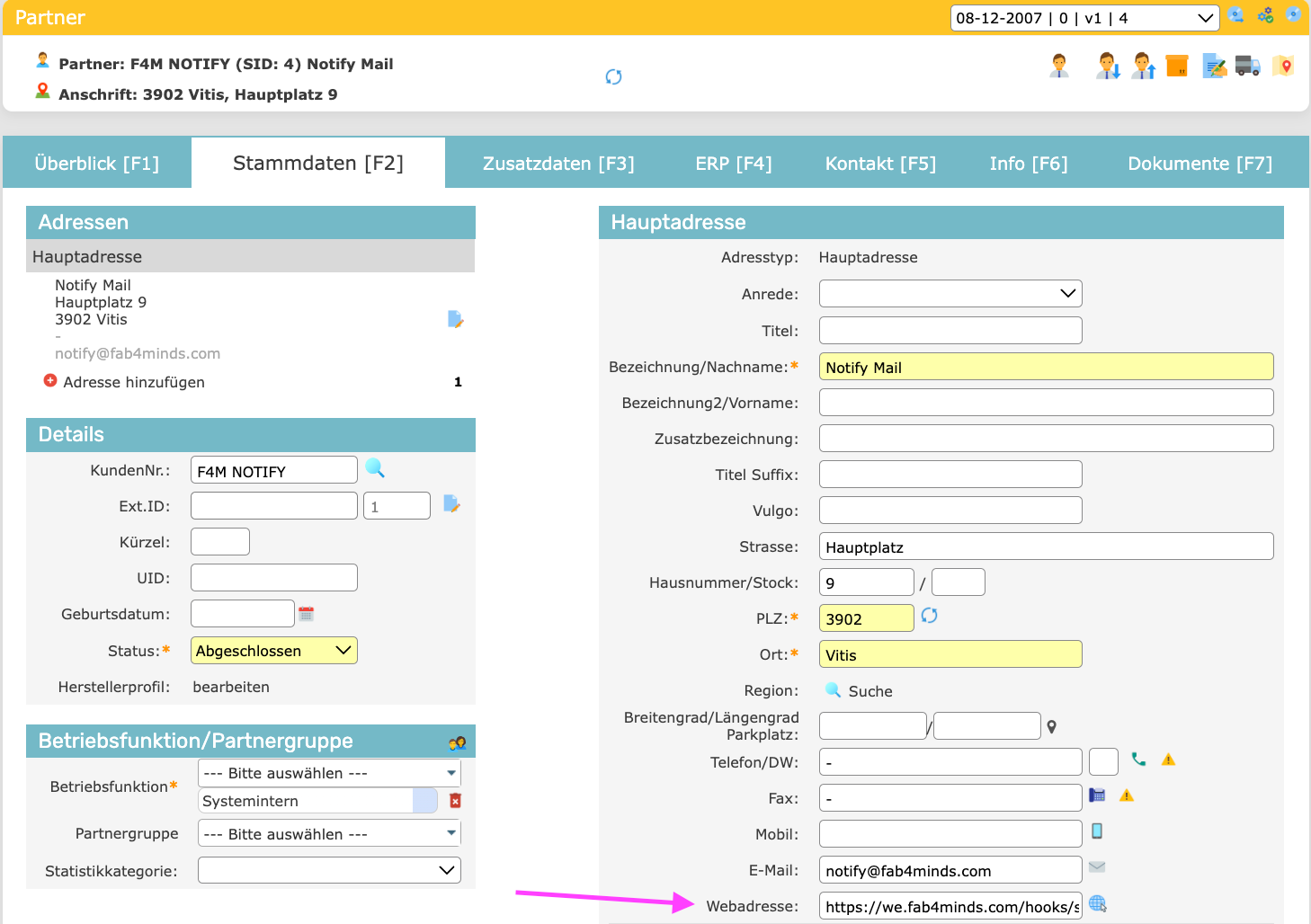Click into the Strasse input field
Image resolution: width=1311 pixels, height=924 pixels.
1045,546
